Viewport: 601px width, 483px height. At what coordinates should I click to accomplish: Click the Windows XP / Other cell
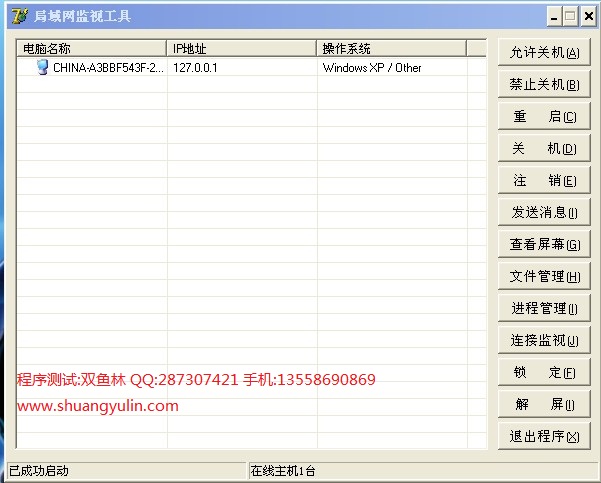tap(372, 68)
